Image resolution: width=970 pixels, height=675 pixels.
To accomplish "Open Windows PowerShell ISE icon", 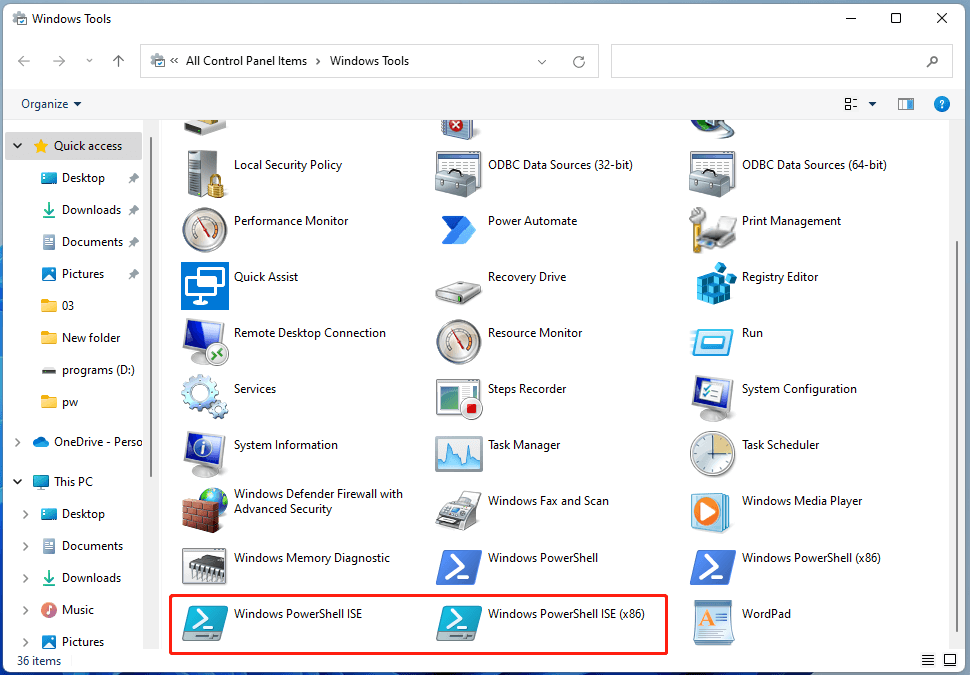I will [x=205, y=622].
